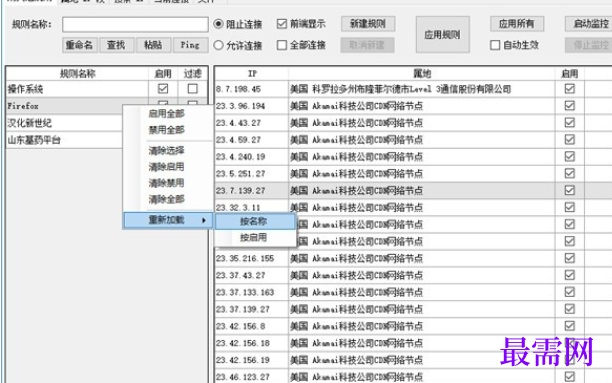
Task: Choose 按名称 in the submenu
Action: (255, 221)
